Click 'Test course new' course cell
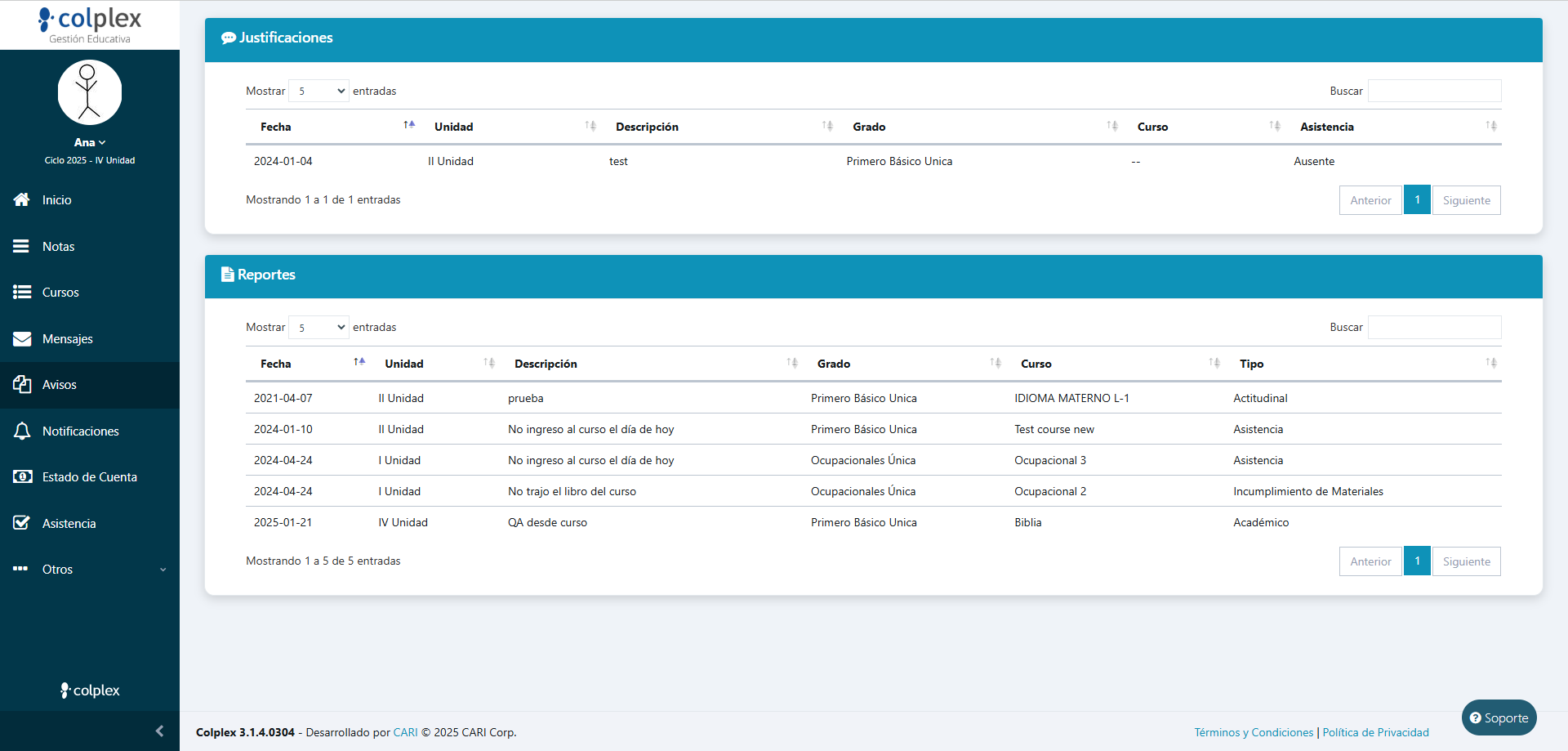The height and width of the screenshot is (751, 1568). (1054, 429)
